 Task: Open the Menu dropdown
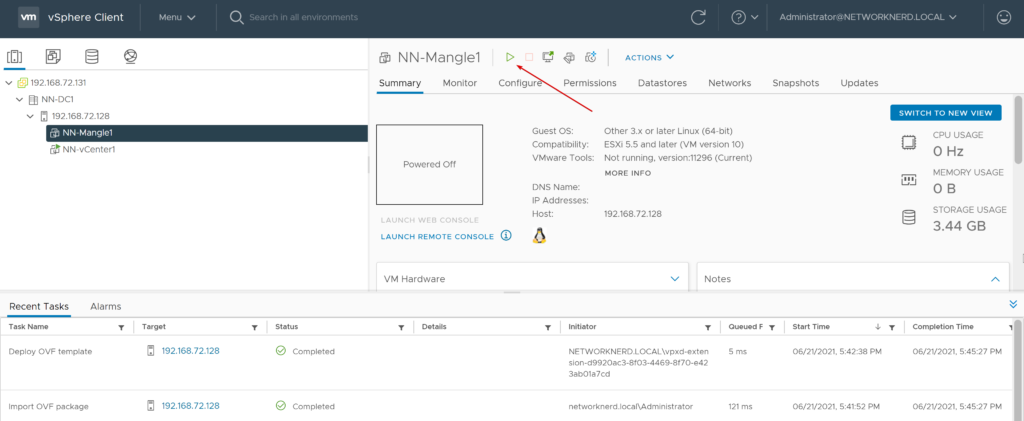click(177, 18)
